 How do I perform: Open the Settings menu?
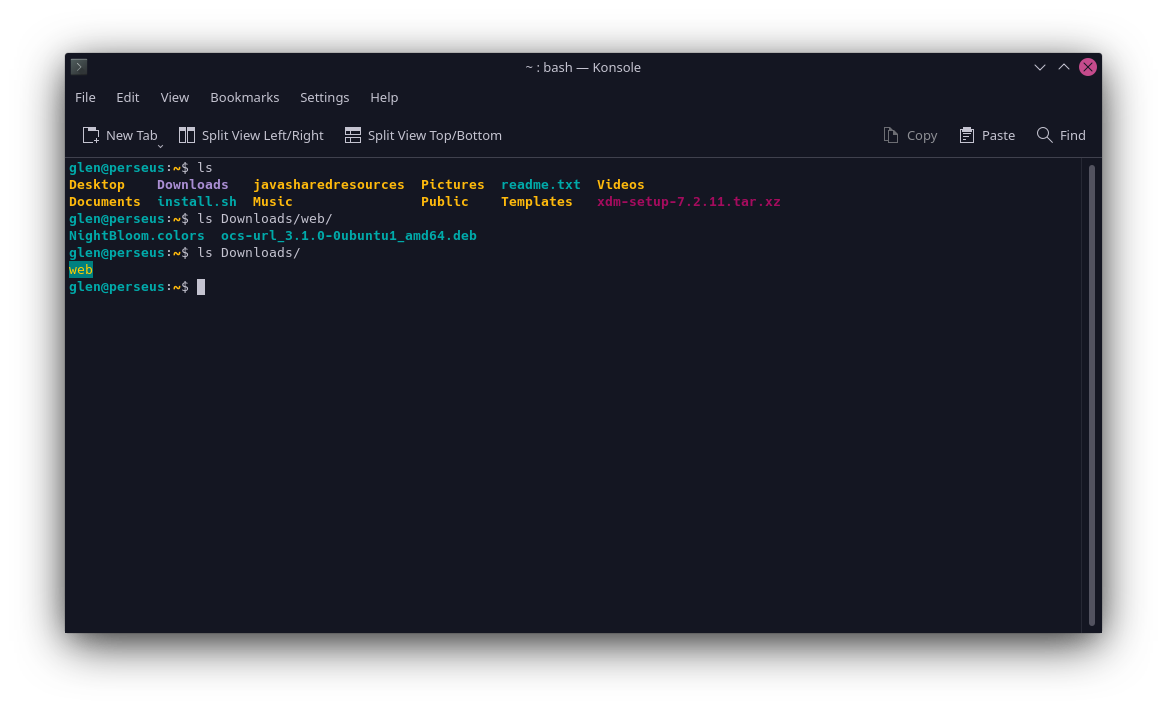tap(324, 97)
